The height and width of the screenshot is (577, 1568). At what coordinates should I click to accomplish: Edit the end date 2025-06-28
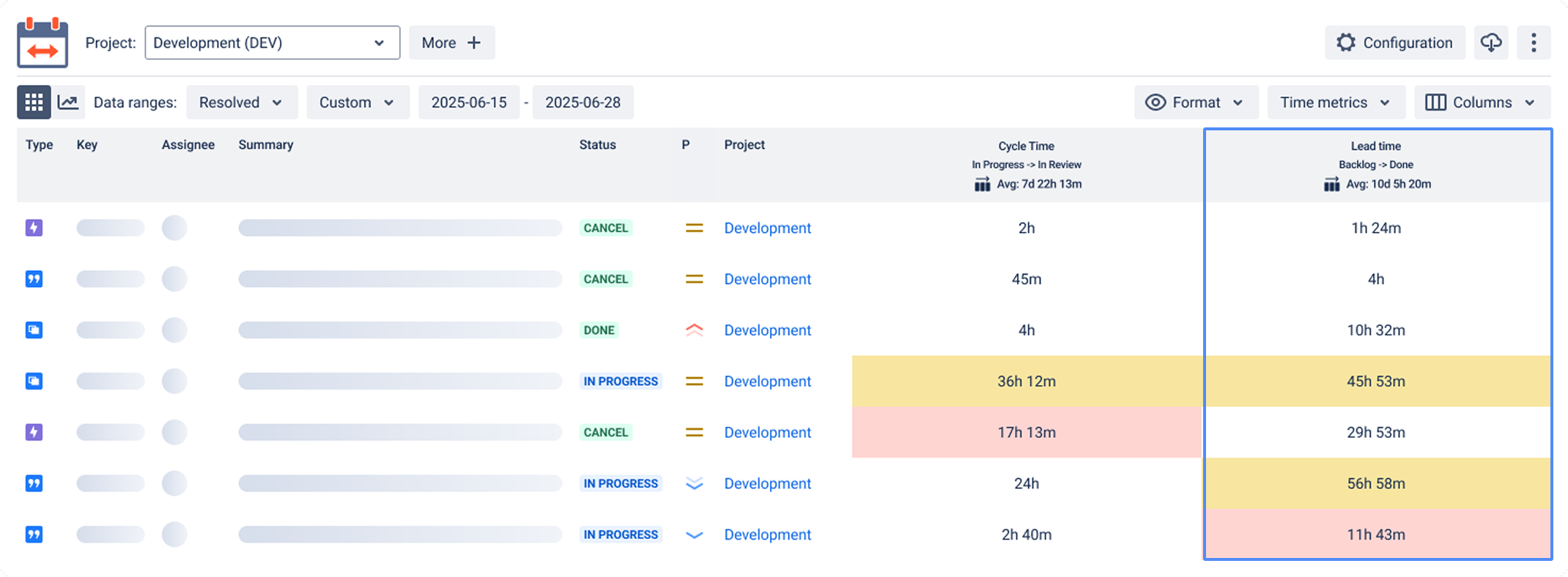click(x=583, y=103)
